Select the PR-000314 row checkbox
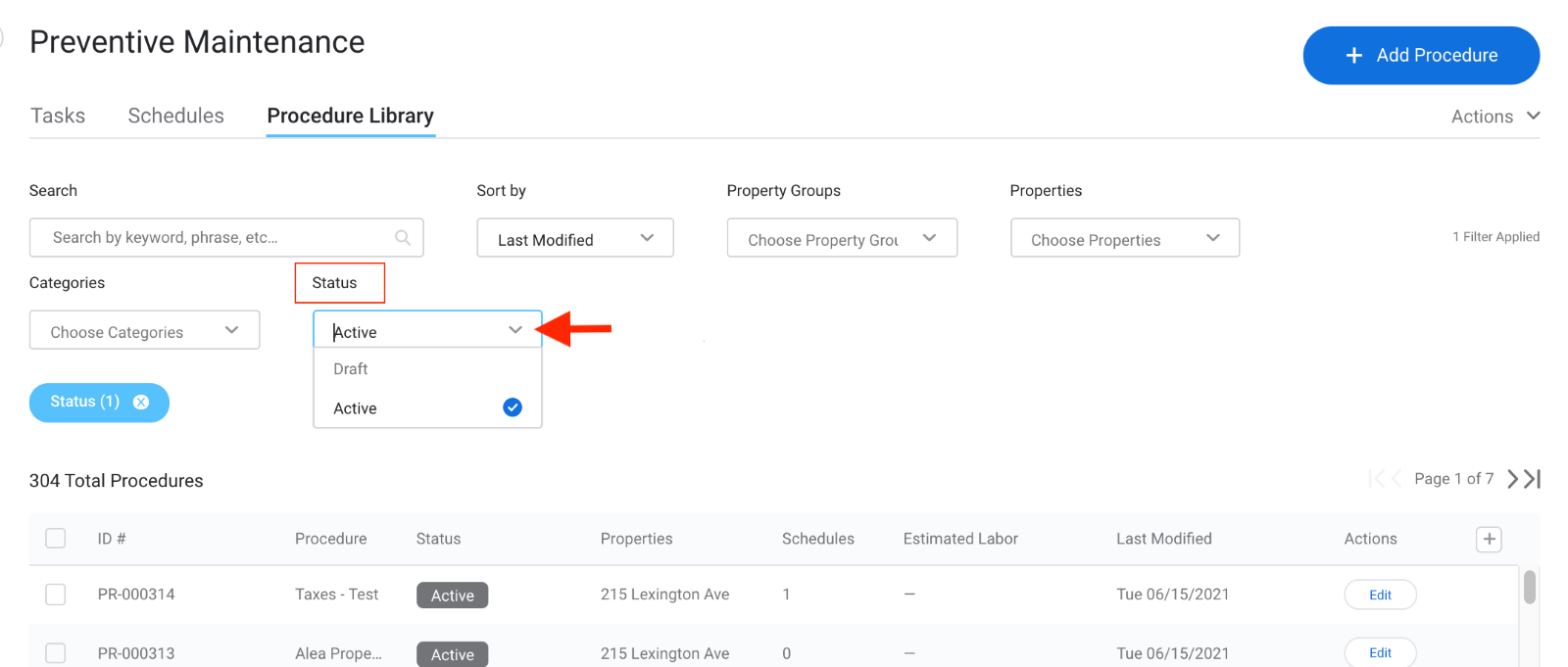The image size is (1568, 667). click(x=56, y=595)
